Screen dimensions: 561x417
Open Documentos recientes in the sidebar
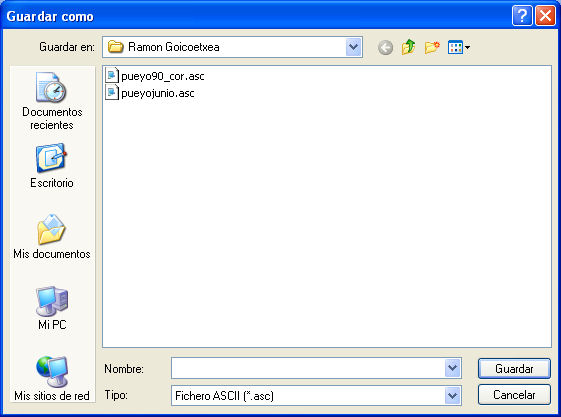click(52, 101)
